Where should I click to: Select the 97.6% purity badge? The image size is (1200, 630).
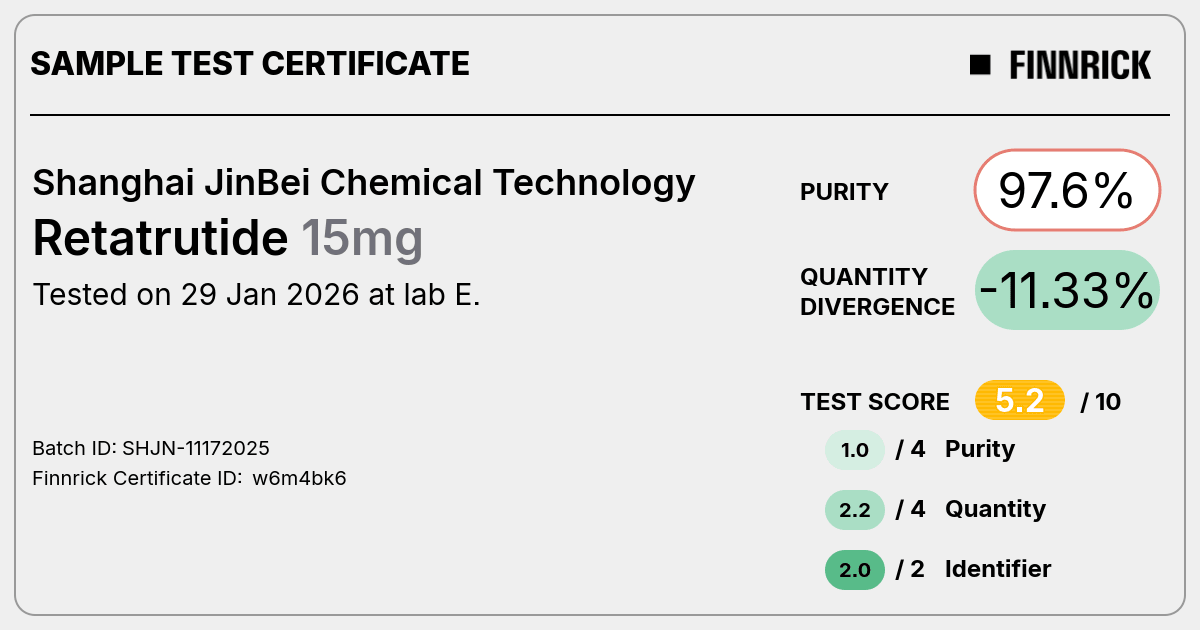click(x=1067, y=191)
